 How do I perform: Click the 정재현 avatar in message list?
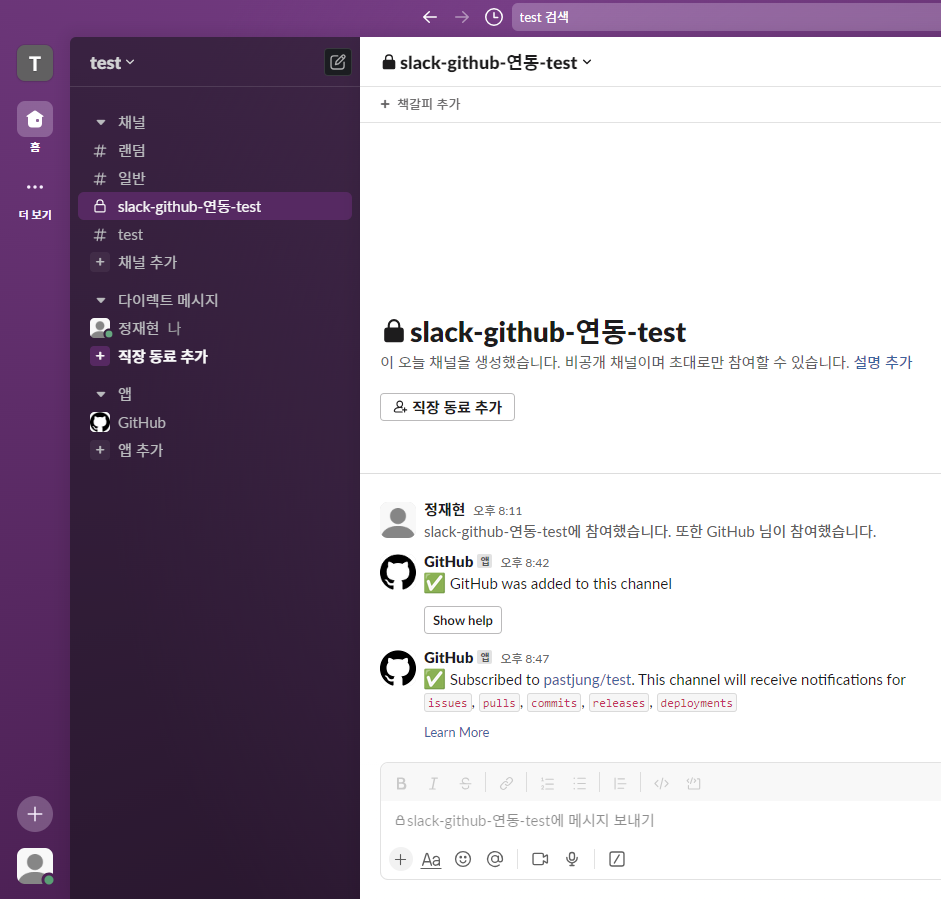[398, 520]
